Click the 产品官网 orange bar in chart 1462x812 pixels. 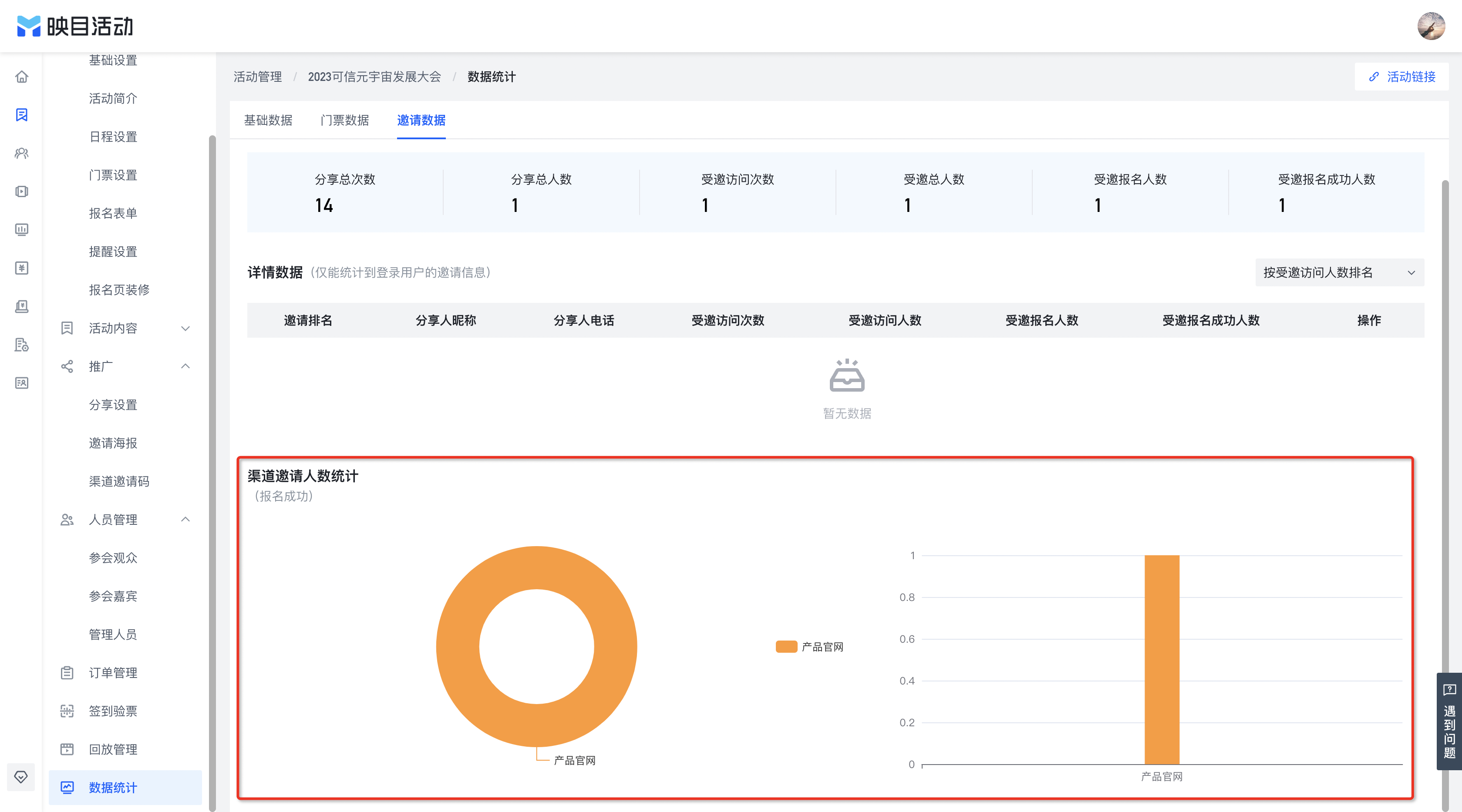(x=1162, y=660)
